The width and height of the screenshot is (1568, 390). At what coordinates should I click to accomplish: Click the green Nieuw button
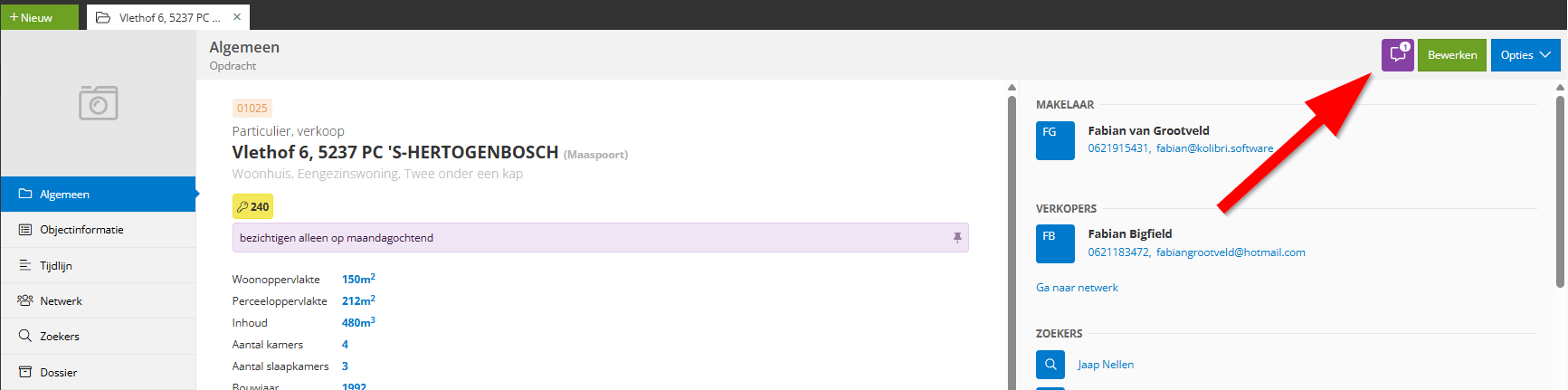click(x=39, y=17)
